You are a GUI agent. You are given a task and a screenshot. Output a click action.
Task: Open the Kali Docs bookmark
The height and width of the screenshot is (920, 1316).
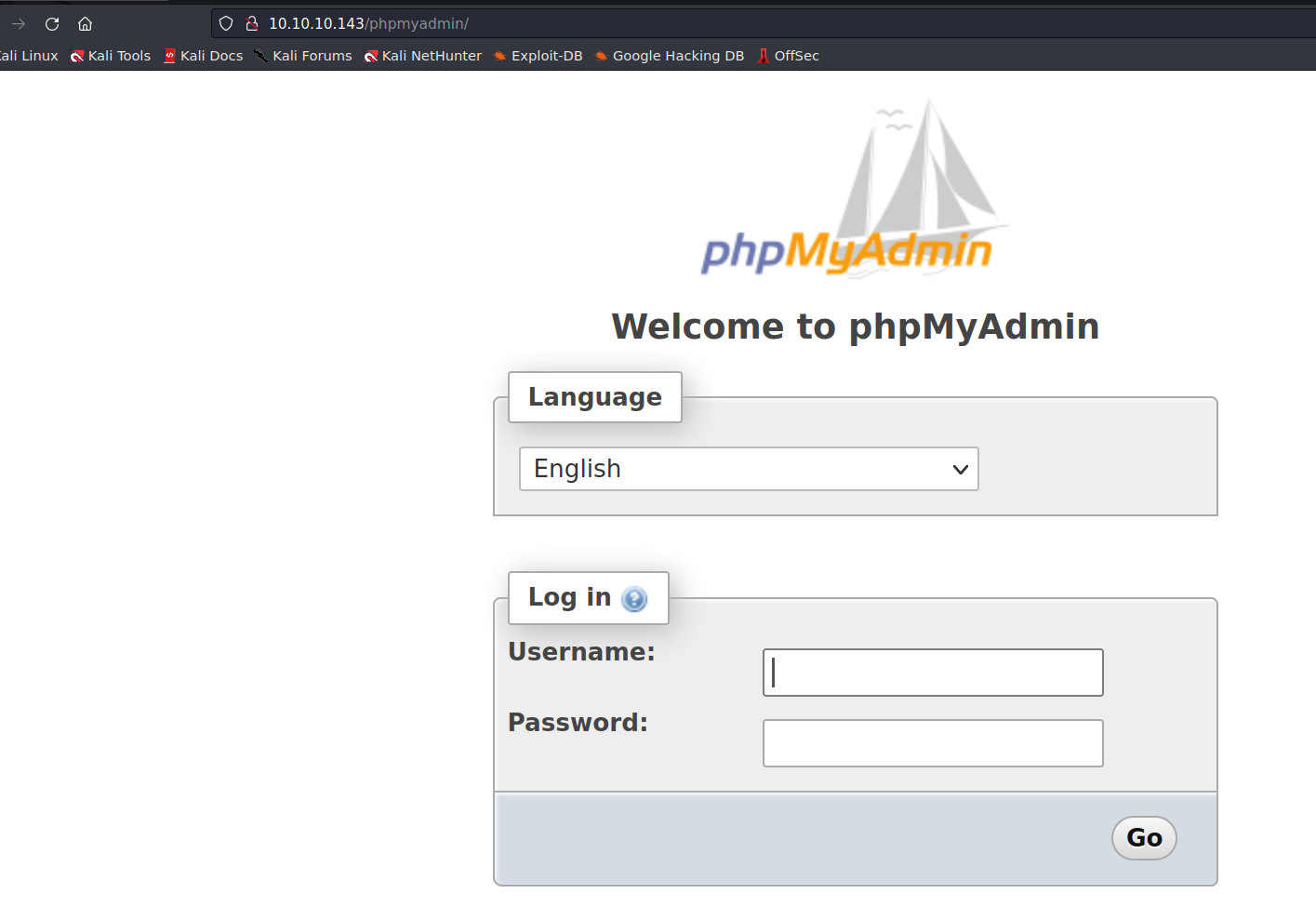point(204,56)
